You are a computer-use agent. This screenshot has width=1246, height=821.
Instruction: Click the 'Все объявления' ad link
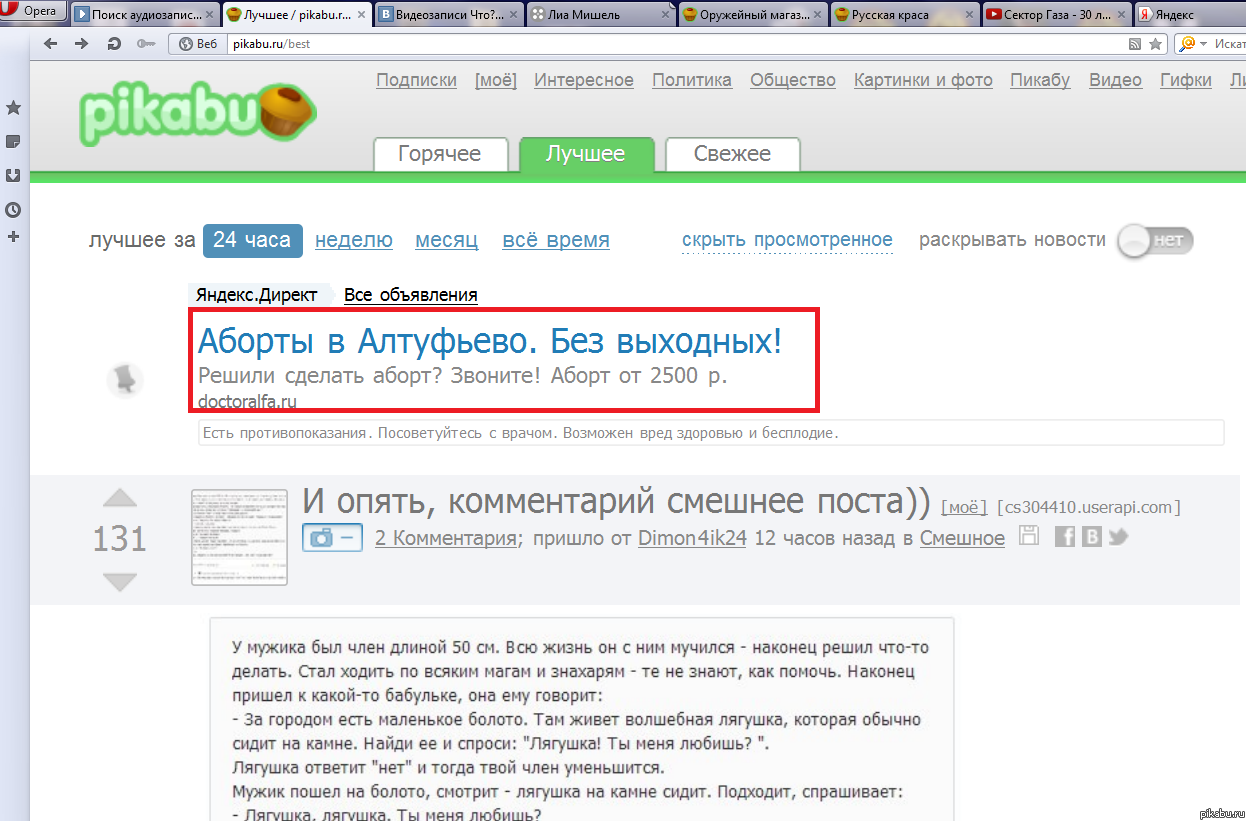pos(410,295)
